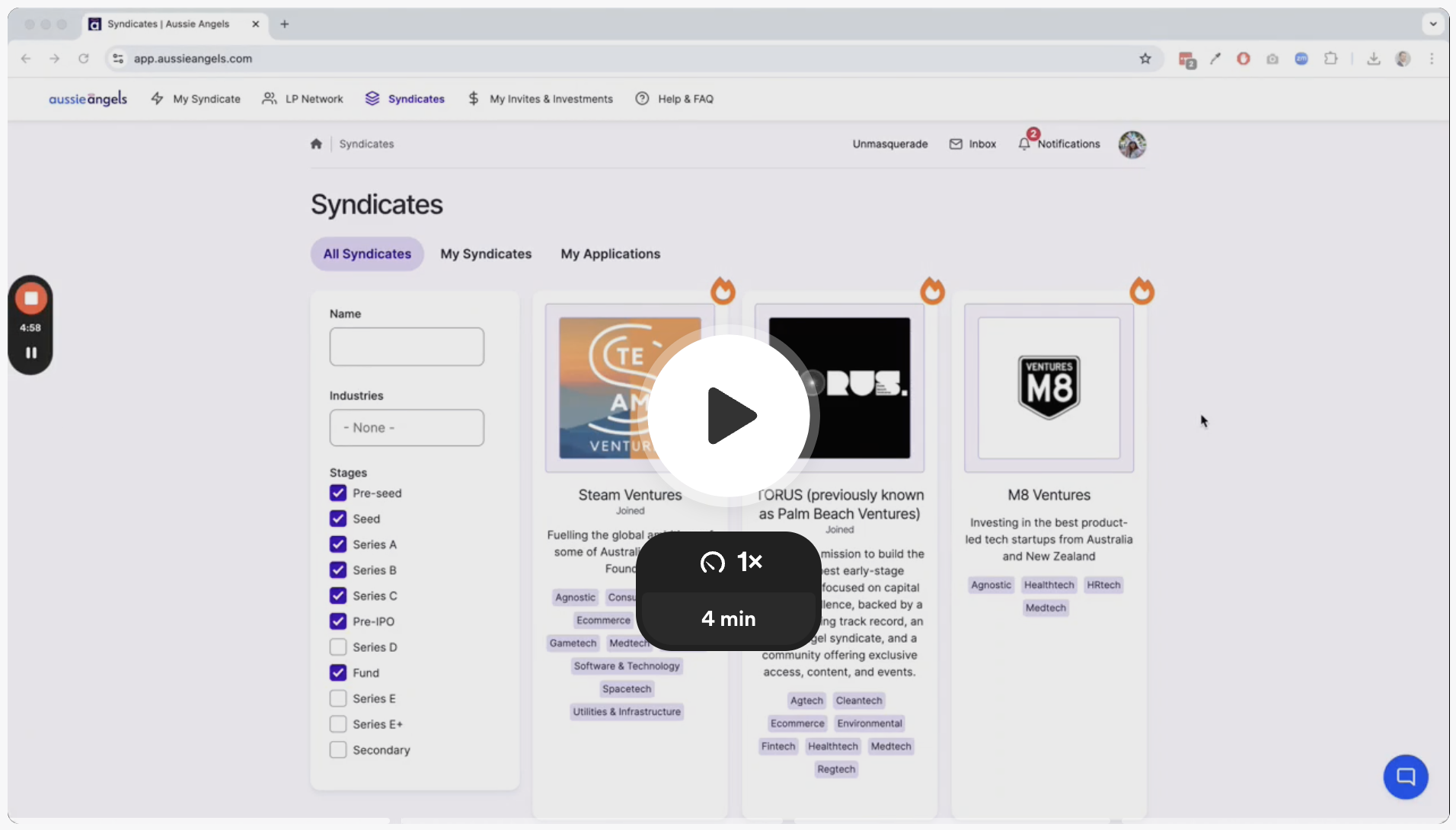Uncheck the Fund stage checkbox

tap(338, 672)
